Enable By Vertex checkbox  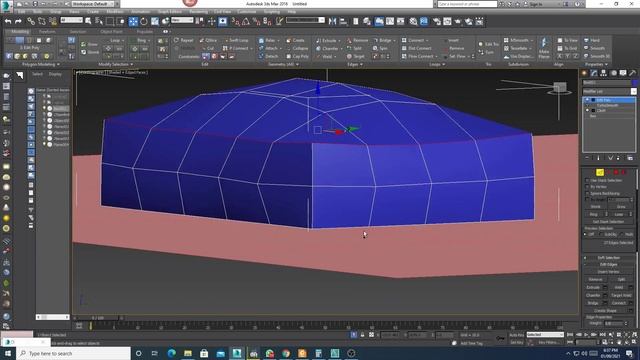(x=587, y=187)
